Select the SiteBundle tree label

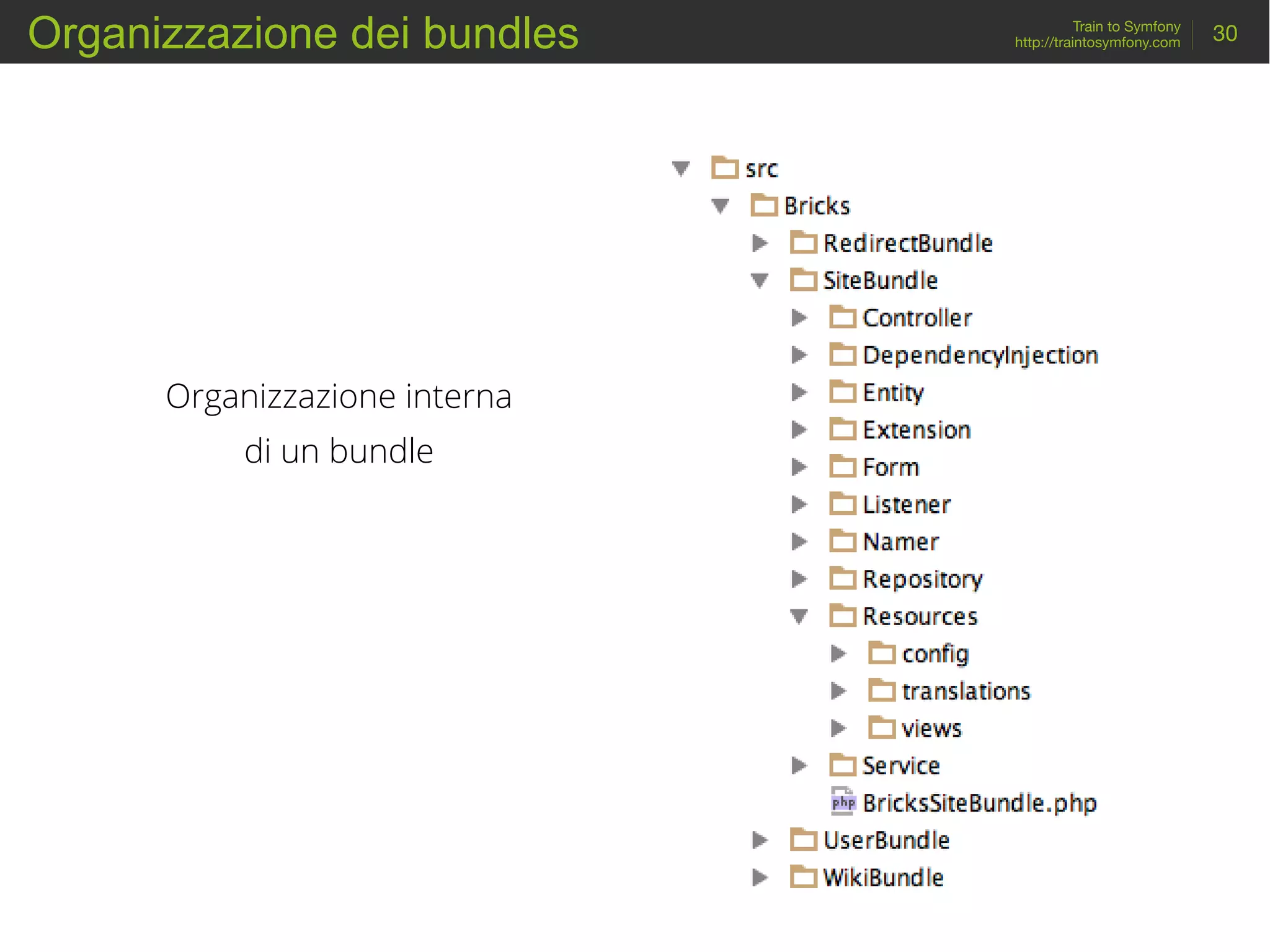click(881, 280)
